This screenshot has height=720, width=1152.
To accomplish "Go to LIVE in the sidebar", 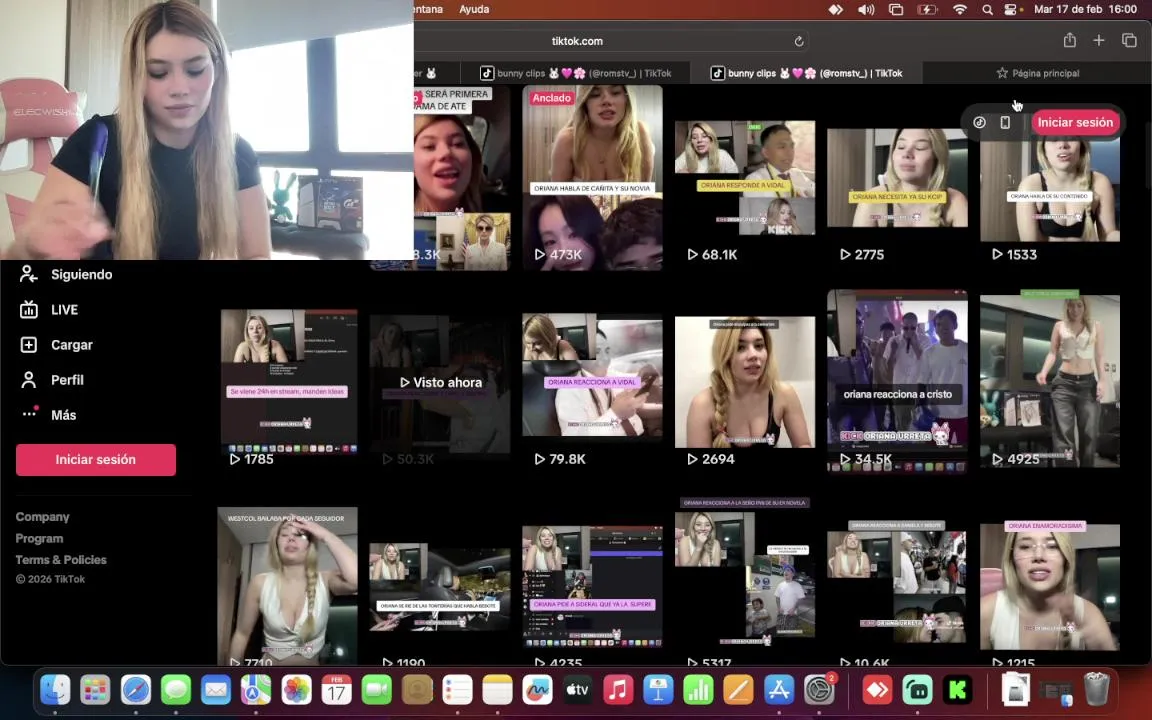I will point(48,310).
